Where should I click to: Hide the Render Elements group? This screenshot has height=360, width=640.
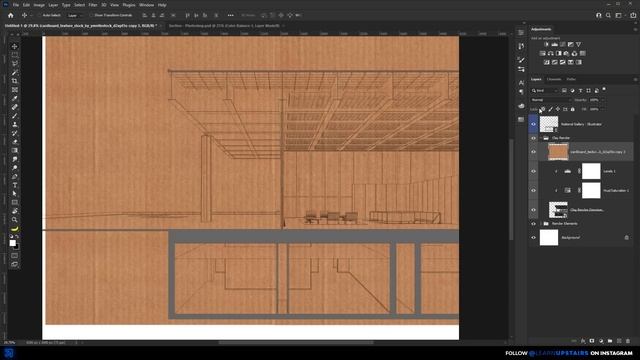pyautogui.click(x=533, y=224)
